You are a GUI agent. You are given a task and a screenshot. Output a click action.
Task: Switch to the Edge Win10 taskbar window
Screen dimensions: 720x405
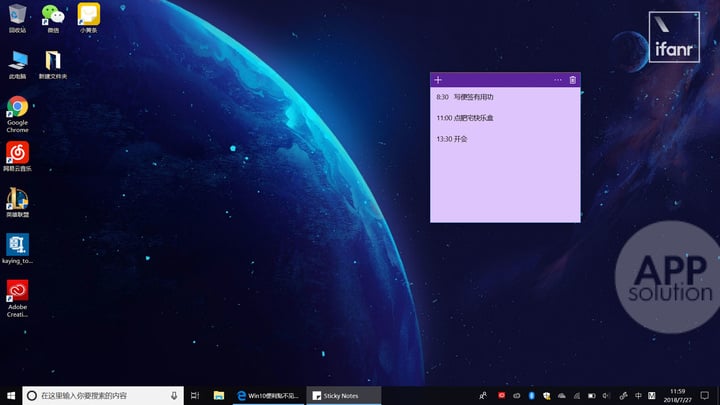[x=268, y=395]
